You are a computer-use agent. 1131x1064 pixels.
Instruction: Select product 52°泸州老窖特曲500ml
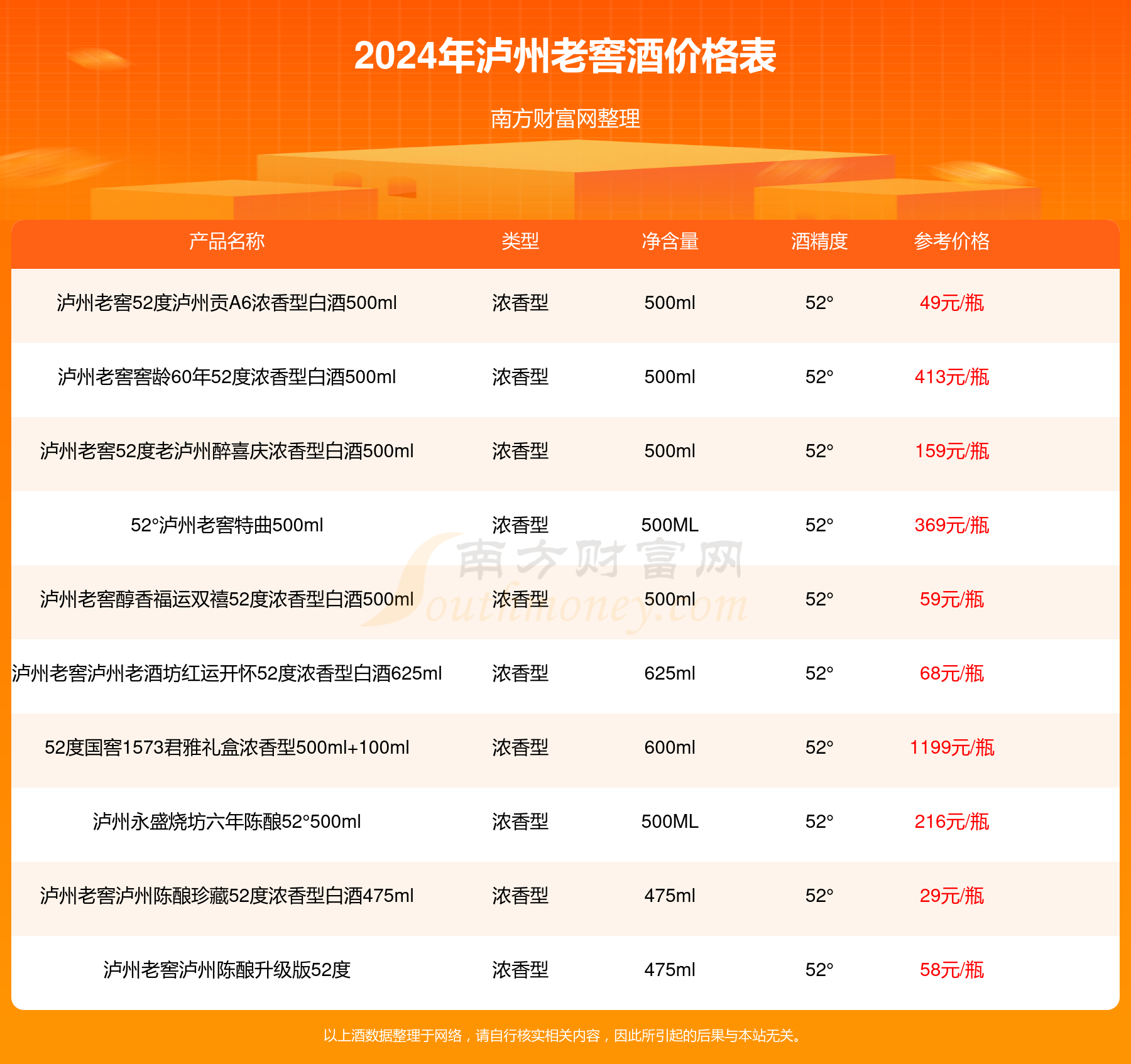click(x=227, y=525)
